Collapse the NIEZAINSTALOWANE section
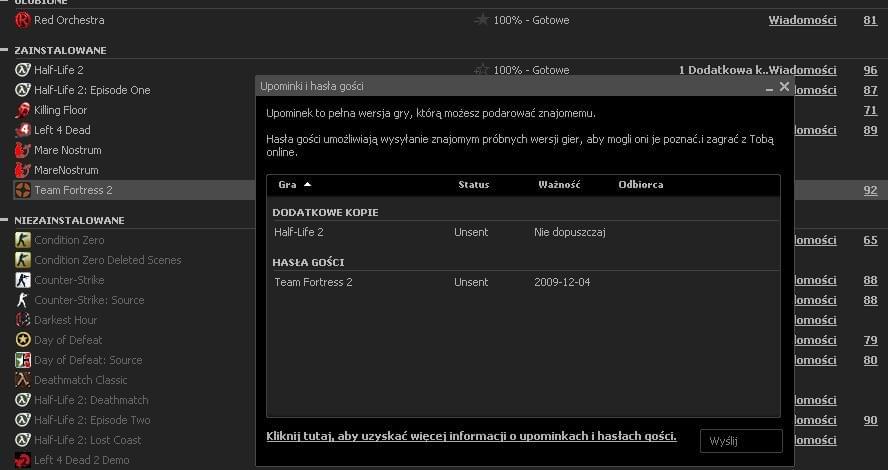 tap(4, 220)
